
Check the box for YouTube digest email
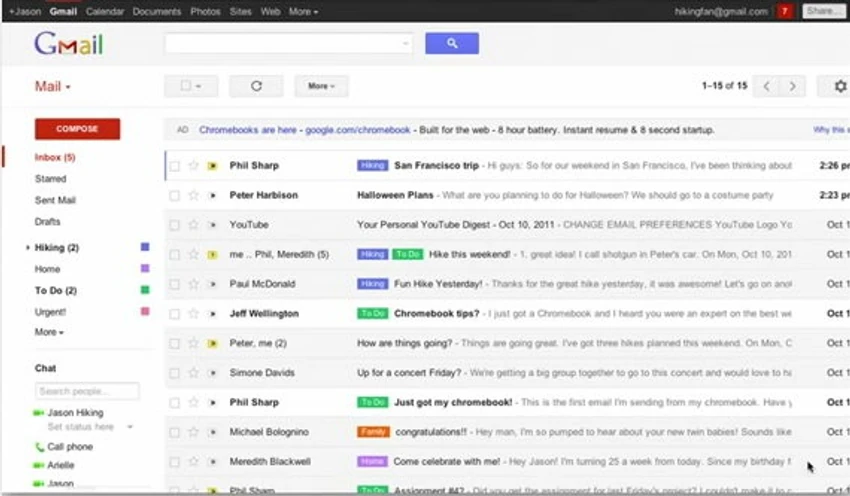pos(174,225)
